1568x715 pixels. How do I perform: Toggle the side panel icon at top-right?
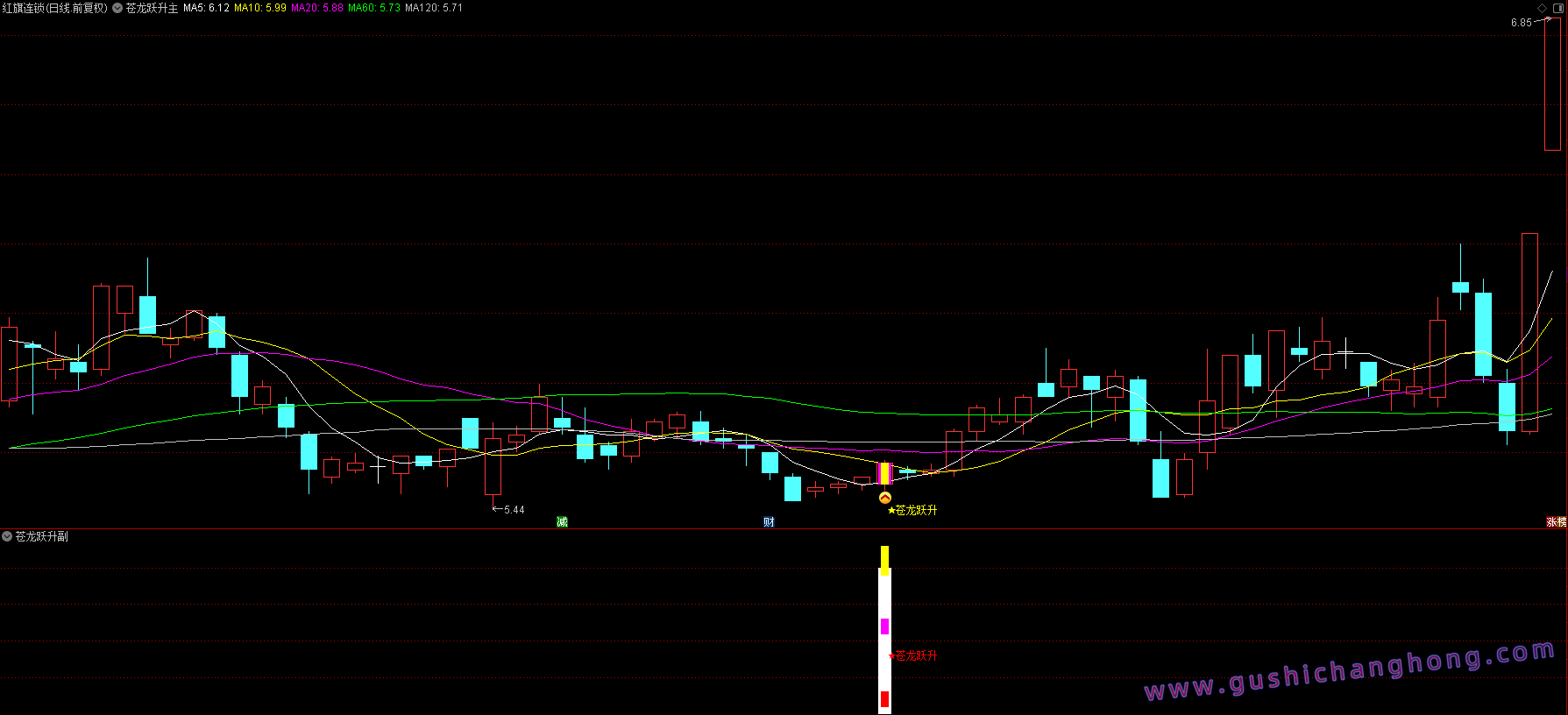coord(1557,8)
